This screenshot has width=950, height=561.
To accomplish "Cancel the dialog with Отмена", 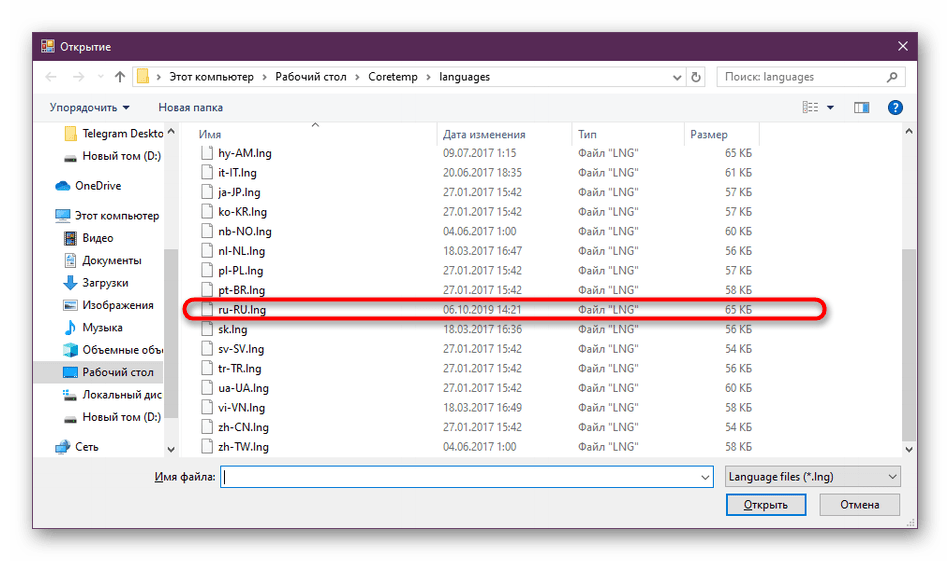I will tap(859, 505).
